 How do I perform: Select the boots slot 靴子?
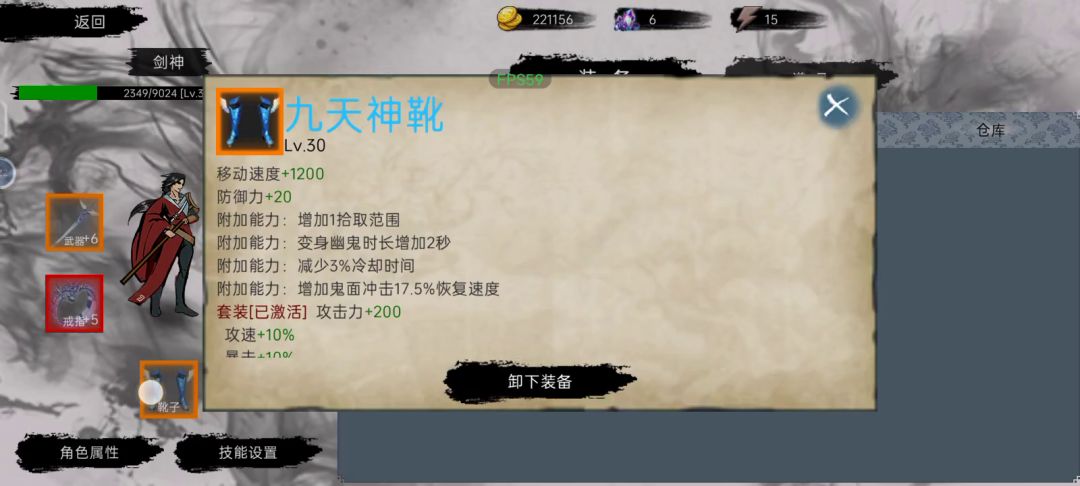click(x=169, y=390)
